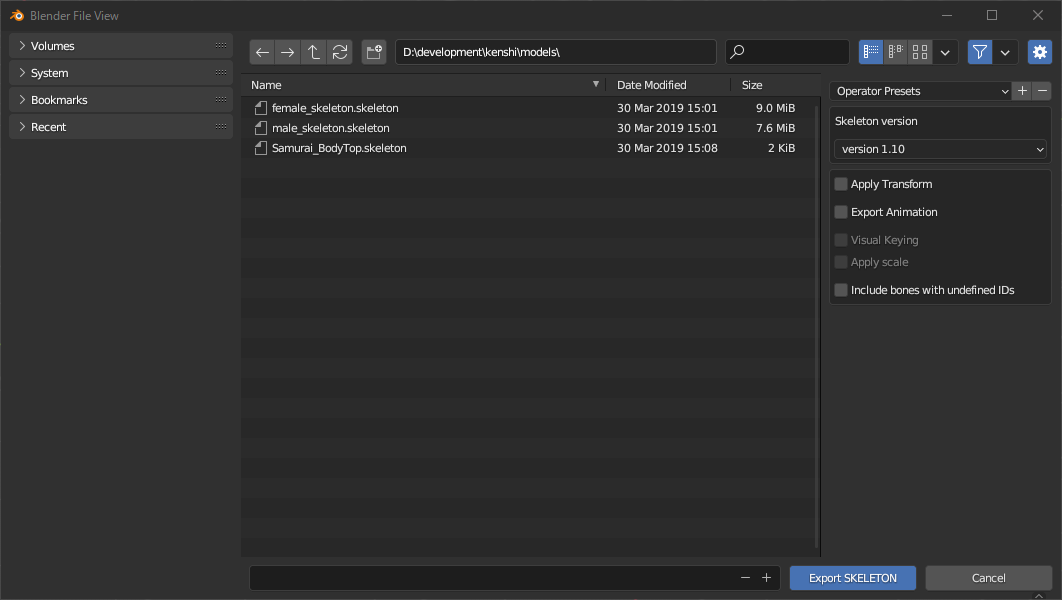Refresh the file list
This screenshot has width=1062, height=600.
(x=340, y=52)
